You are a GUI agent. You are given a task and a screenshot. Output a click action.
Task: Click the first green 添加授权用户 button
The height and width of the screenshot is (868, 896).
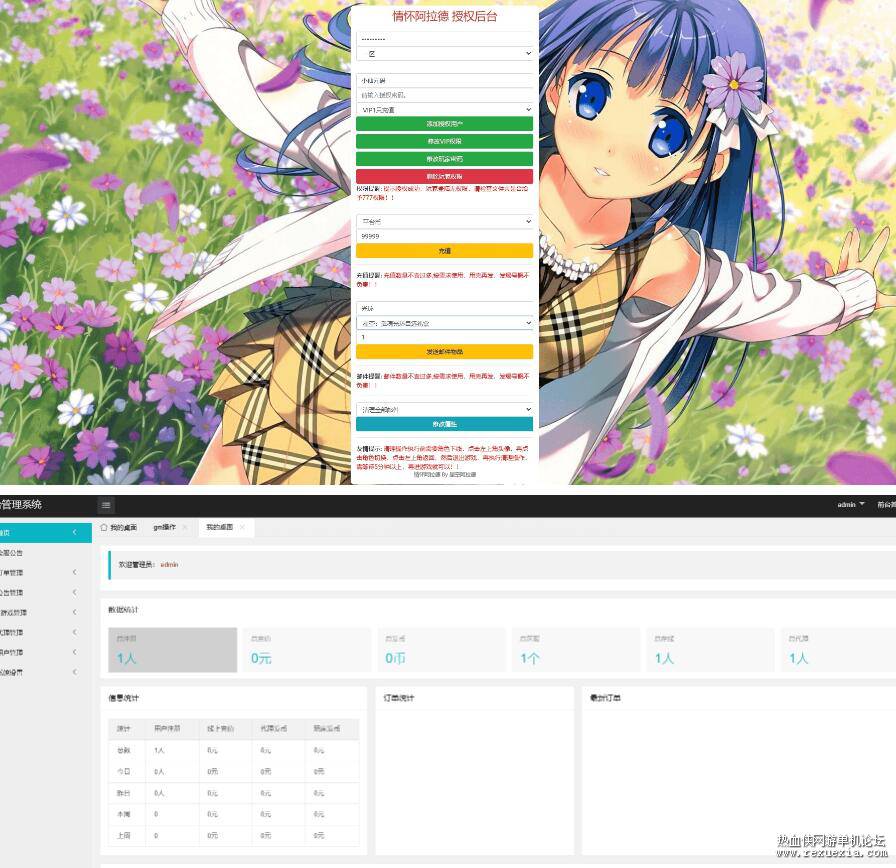point(445,124)
